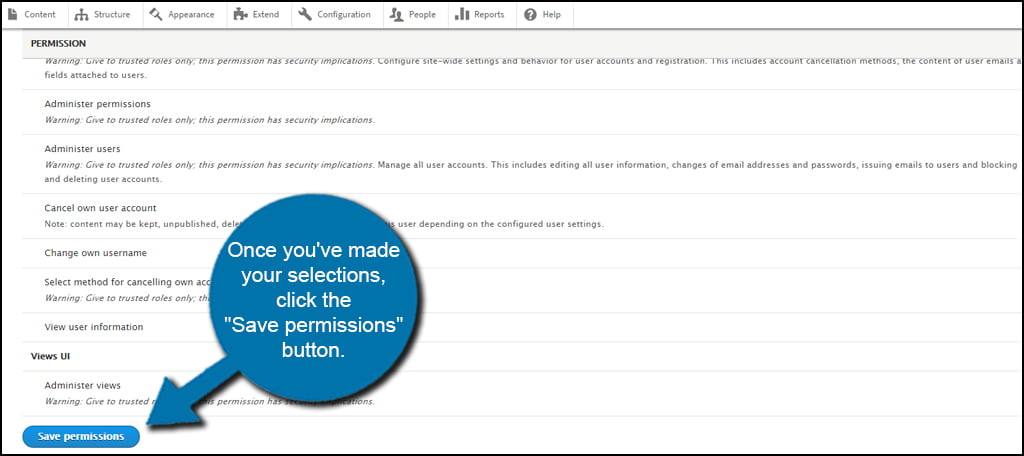The width and height of the screenshot is (1024, 456).
Task: Click the Extend puzzle piece icon
Action: pos(240,14)
